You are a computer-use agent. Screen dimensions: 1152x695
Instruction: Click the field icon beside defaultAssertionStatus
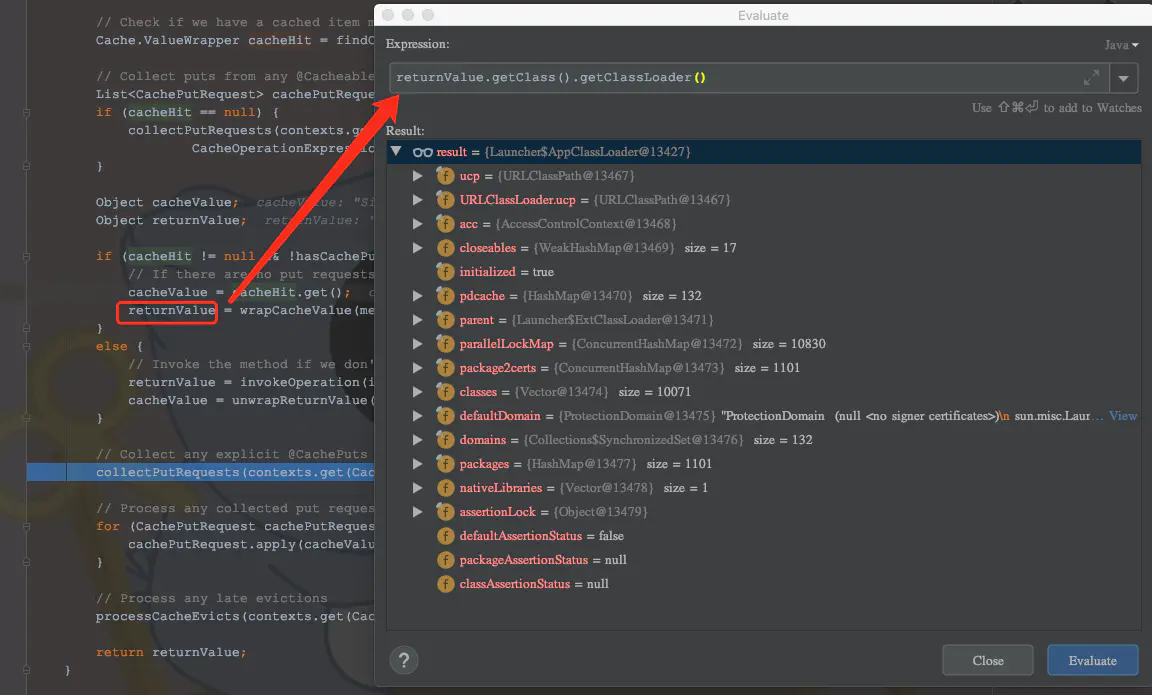point(445,535)
